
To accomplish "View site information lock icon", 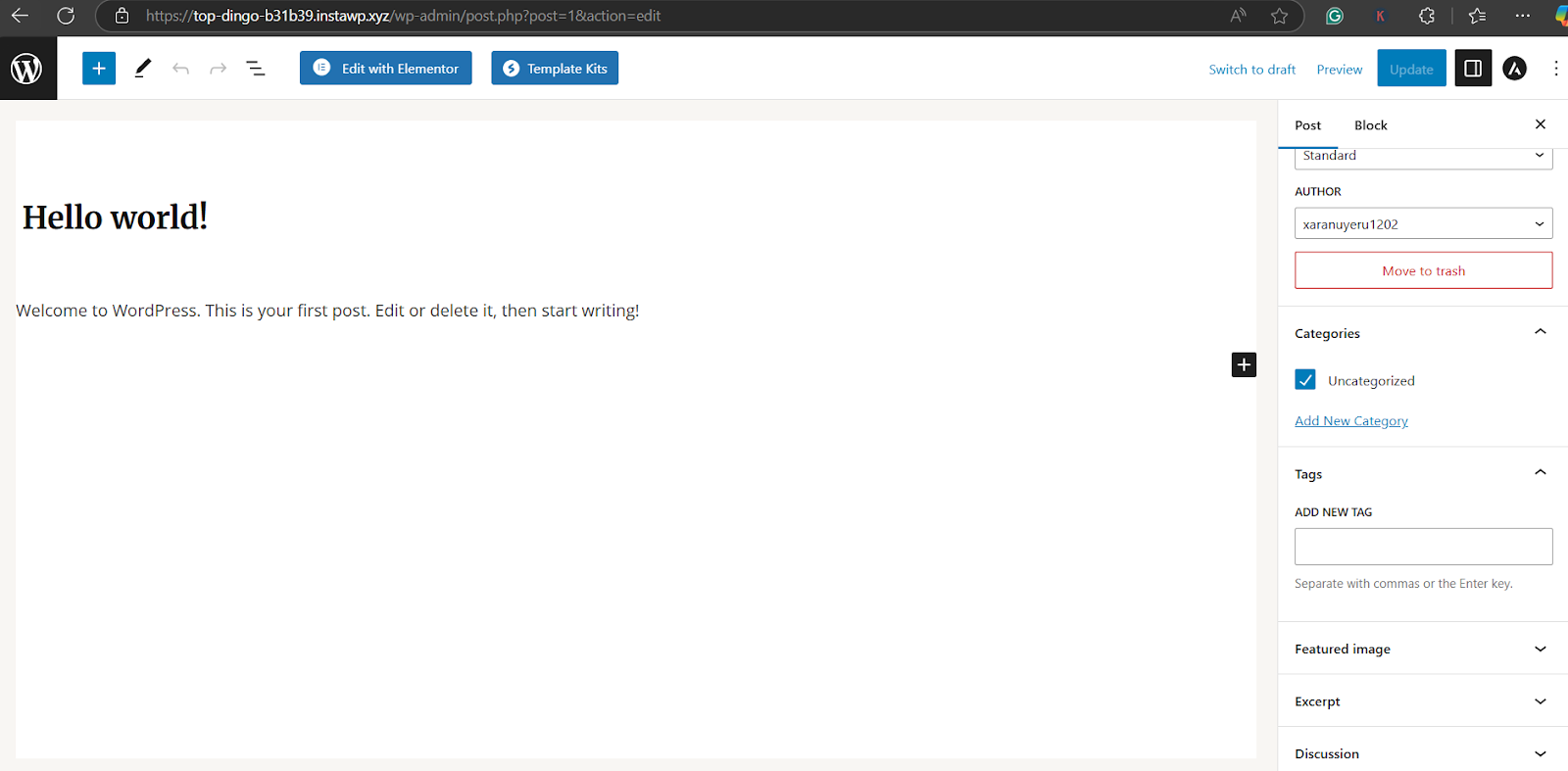I will 122,16.
